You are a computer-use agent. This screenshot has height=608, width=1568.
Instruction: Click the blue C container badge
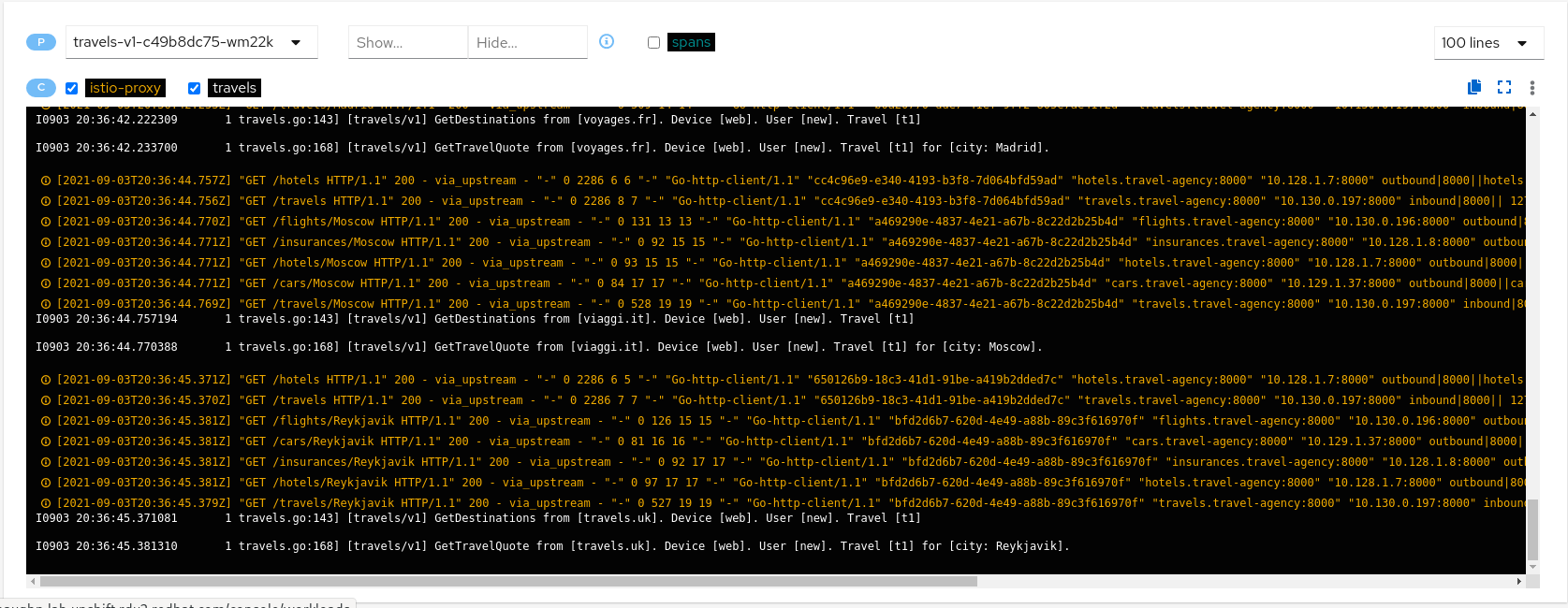(41, 88)
